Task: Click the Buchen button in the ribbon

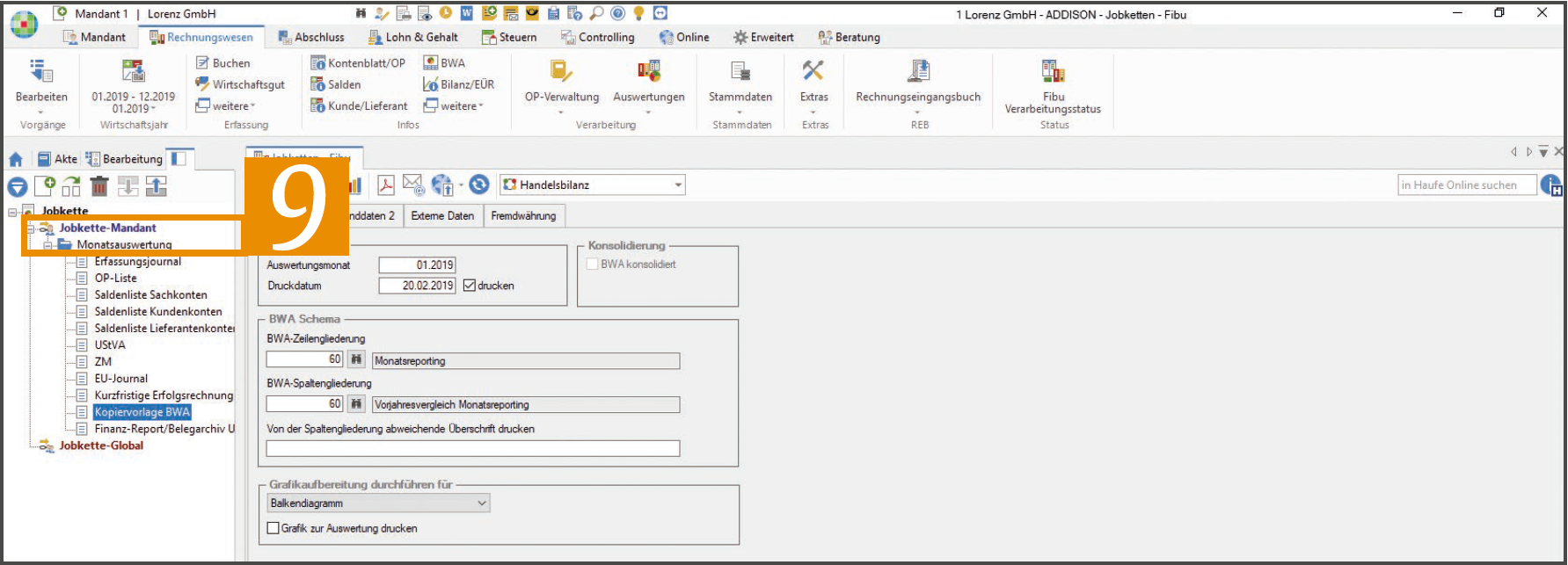Action: [223, 63]
